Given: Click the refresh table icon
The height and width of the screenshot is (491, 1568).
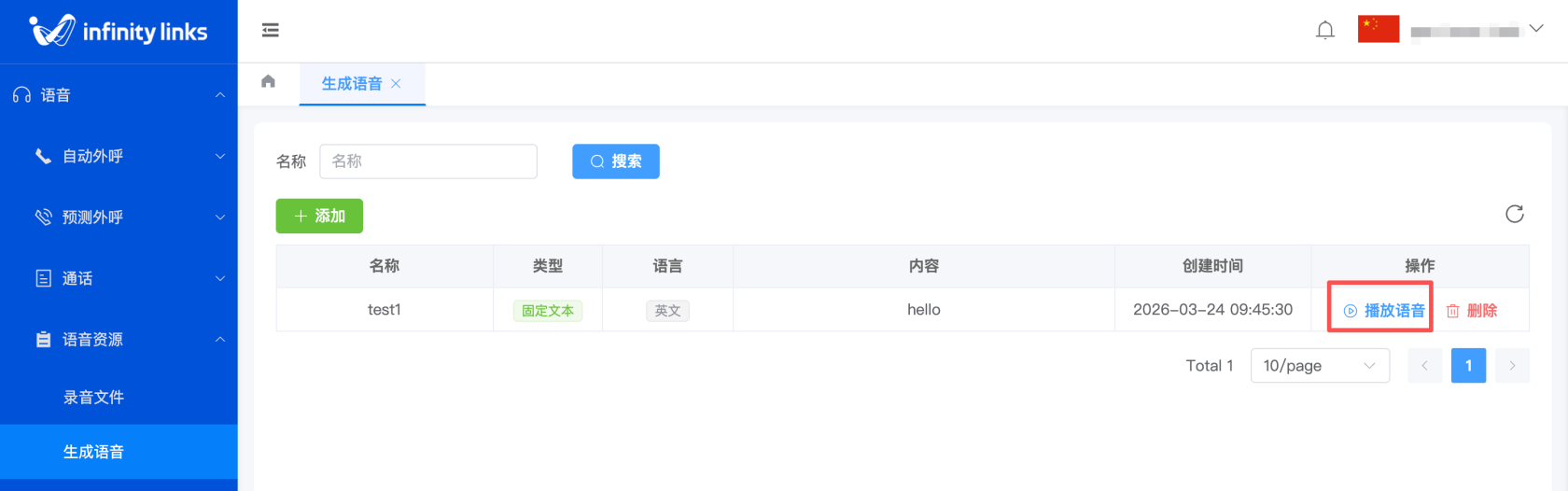Looking at the screenshot, I should point(1514,215).
